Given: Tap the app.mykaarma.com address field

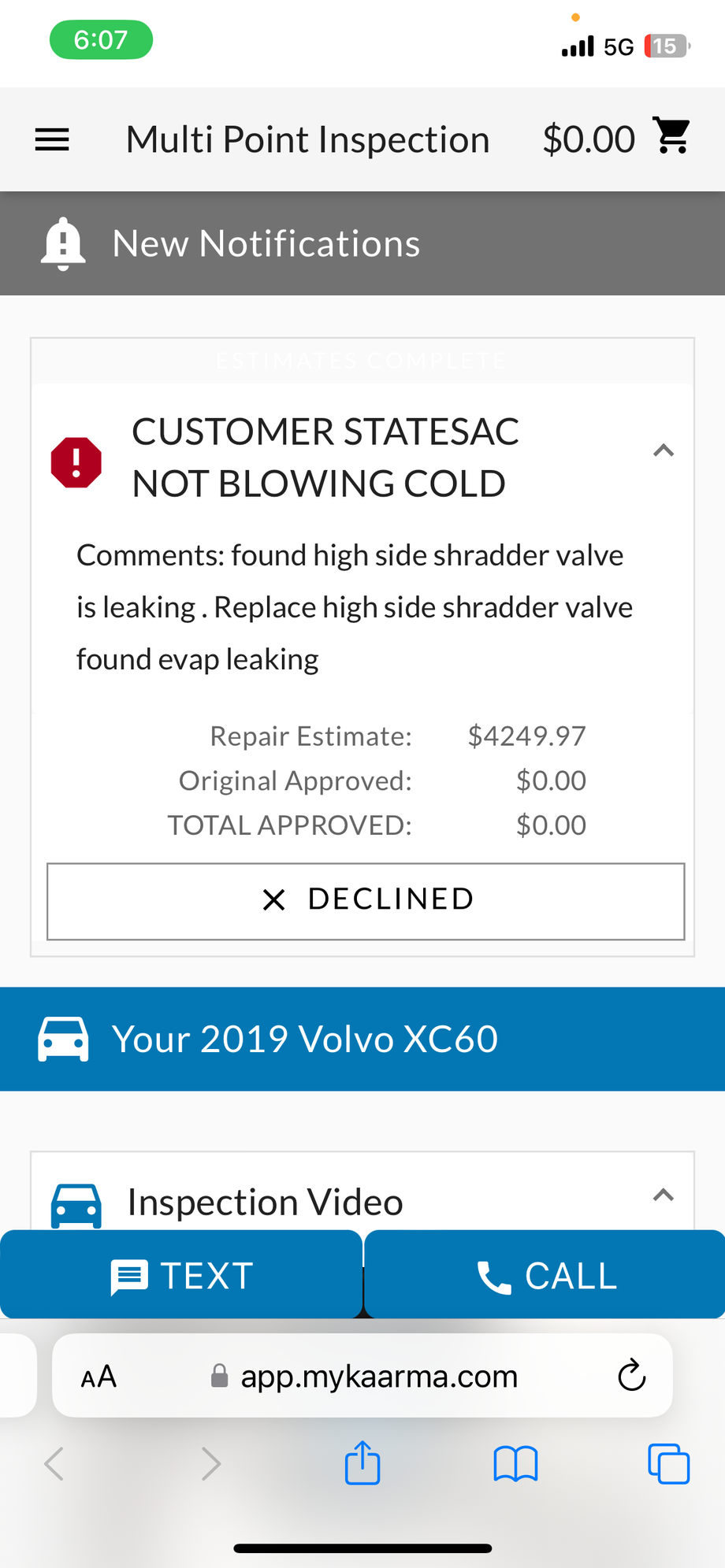Looking at the screenshot, I should tap(378, 1377).
